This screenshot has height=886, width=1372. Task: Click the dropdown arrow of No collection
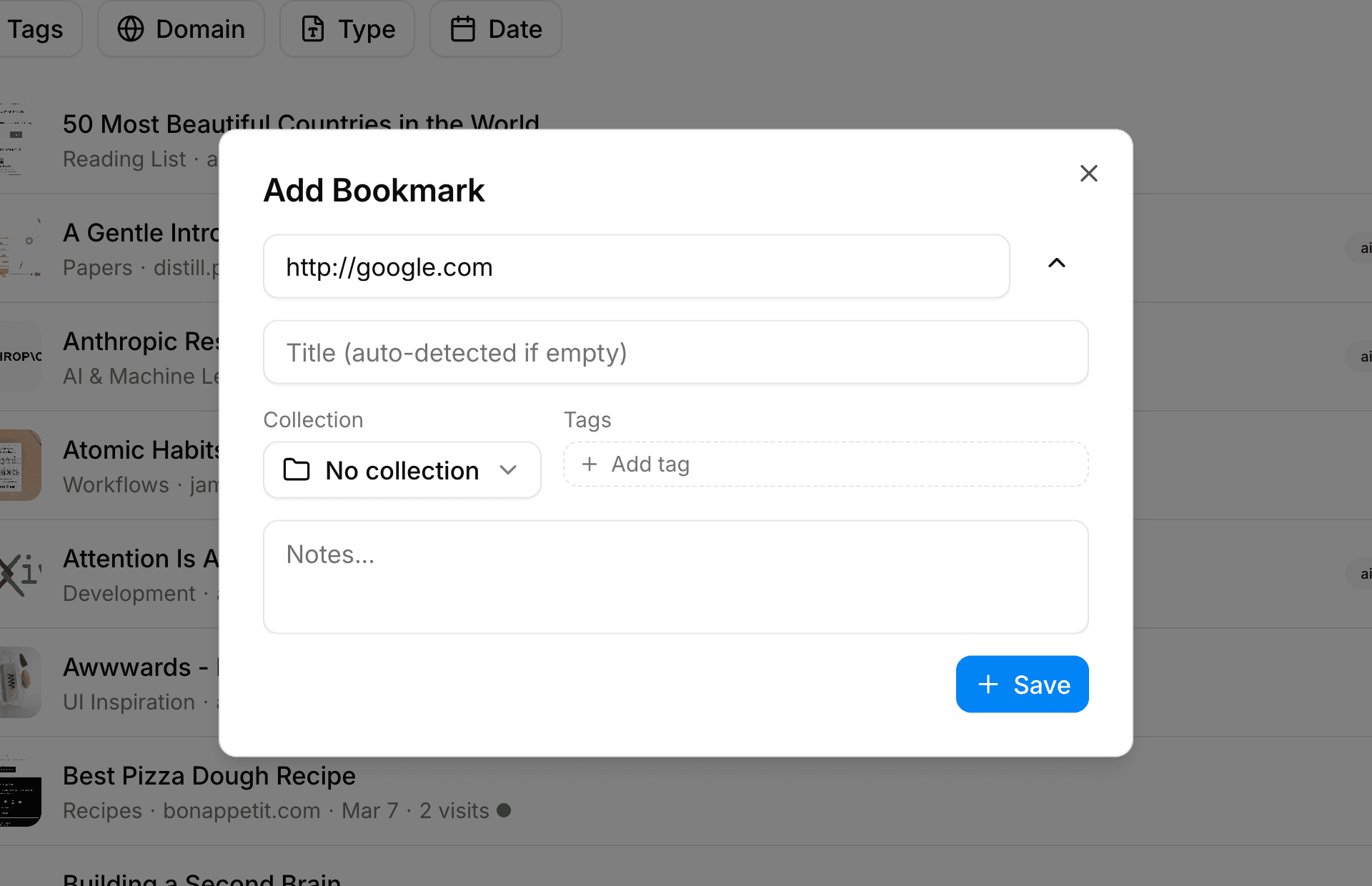(508, 470)
